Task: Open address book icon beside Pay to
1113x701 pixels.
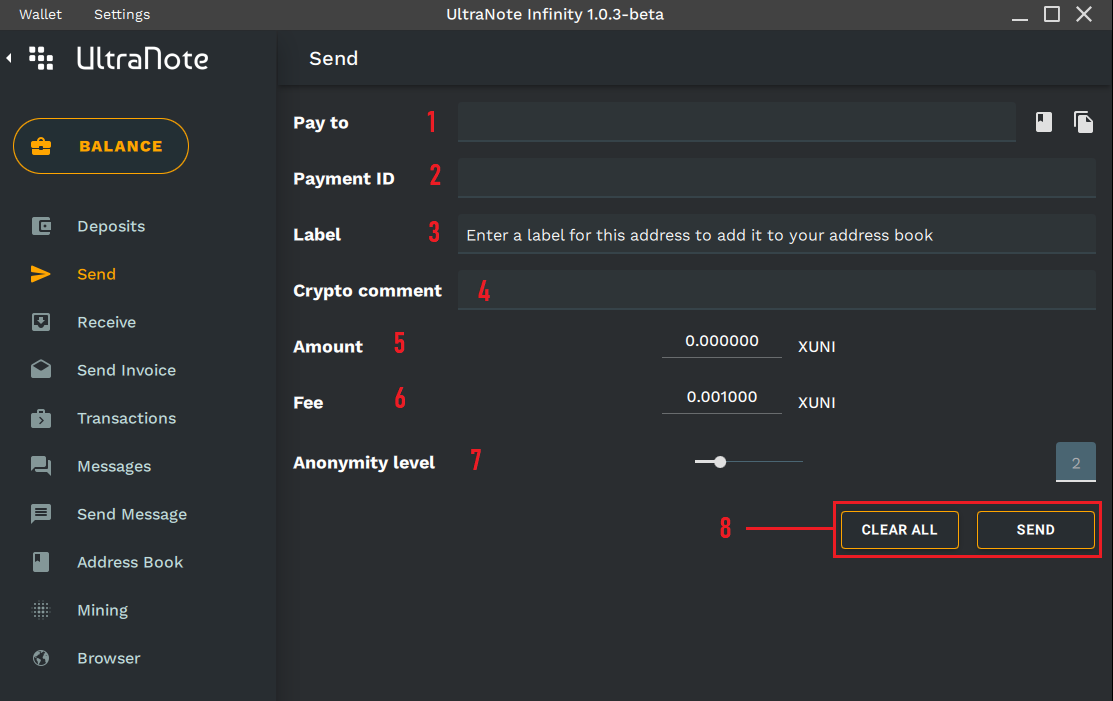Action: (x=1043, y=122)
